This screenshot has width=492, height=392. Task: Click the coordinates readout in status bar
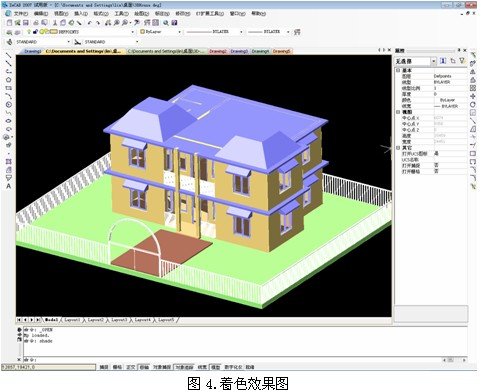click(48, 367)
